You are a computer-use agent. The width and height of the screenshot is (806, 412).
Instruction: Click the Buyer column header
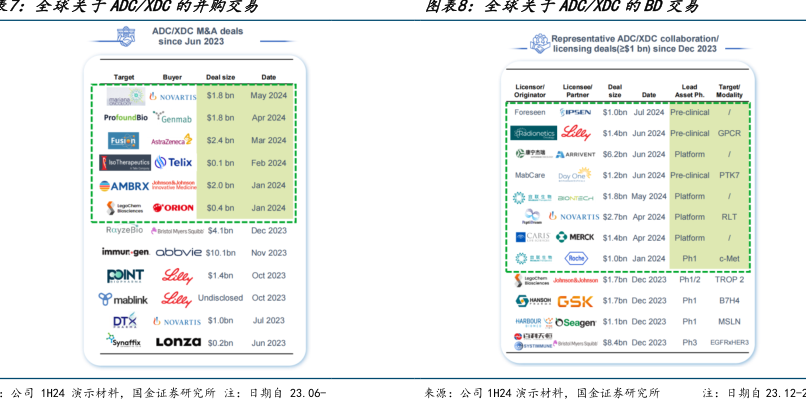pos(173,76)
